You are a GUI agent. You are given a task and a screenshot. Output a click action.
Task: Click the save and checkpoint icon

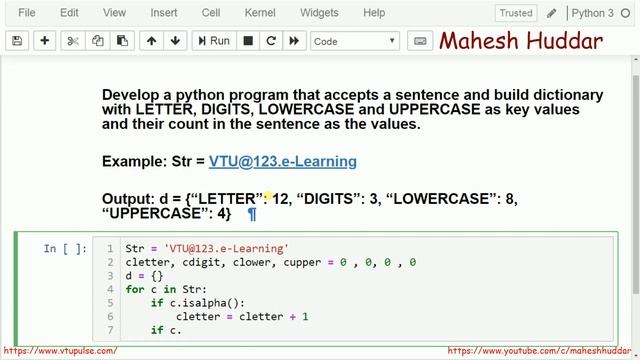click(17, 41)
